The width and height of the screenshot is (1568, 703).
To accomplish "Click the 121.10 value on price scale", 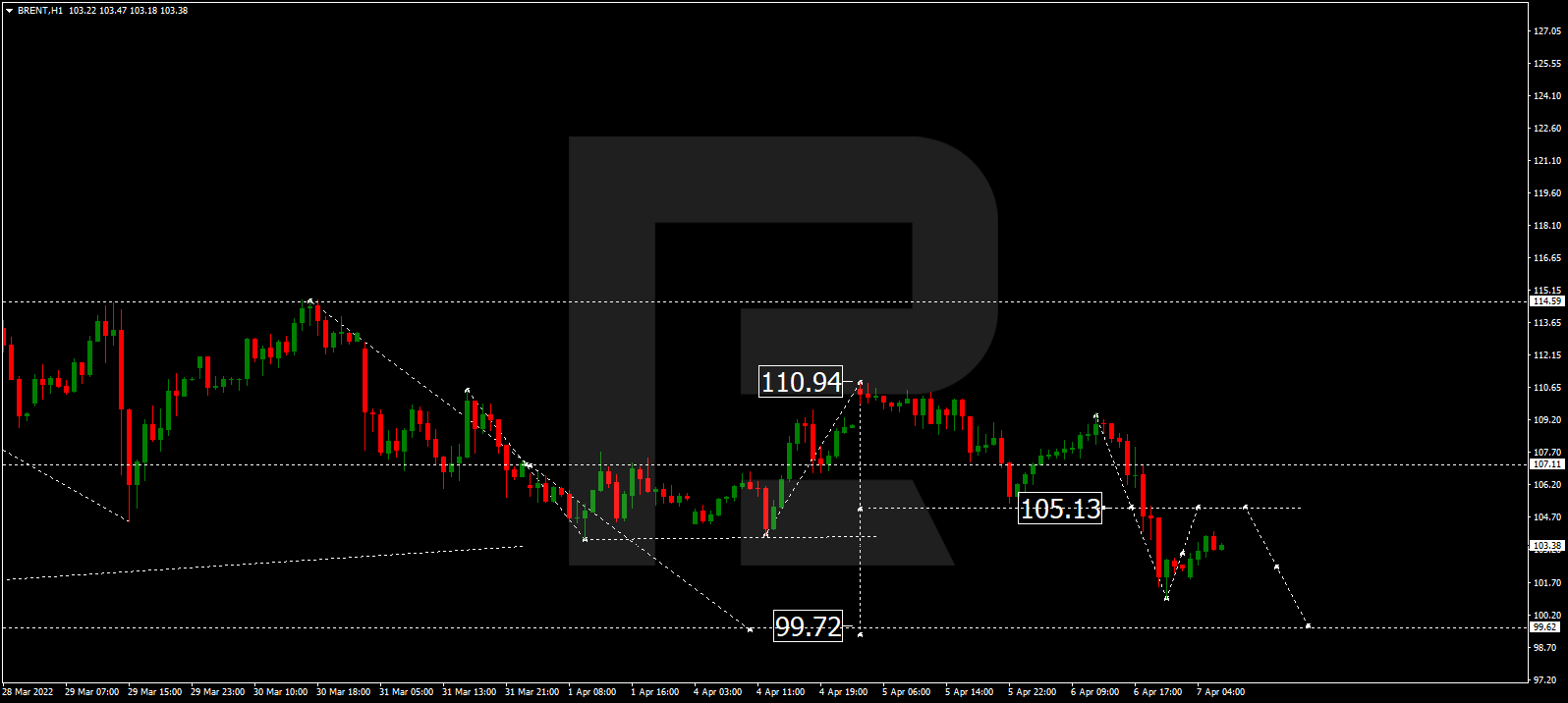I will coord(1546,161).
